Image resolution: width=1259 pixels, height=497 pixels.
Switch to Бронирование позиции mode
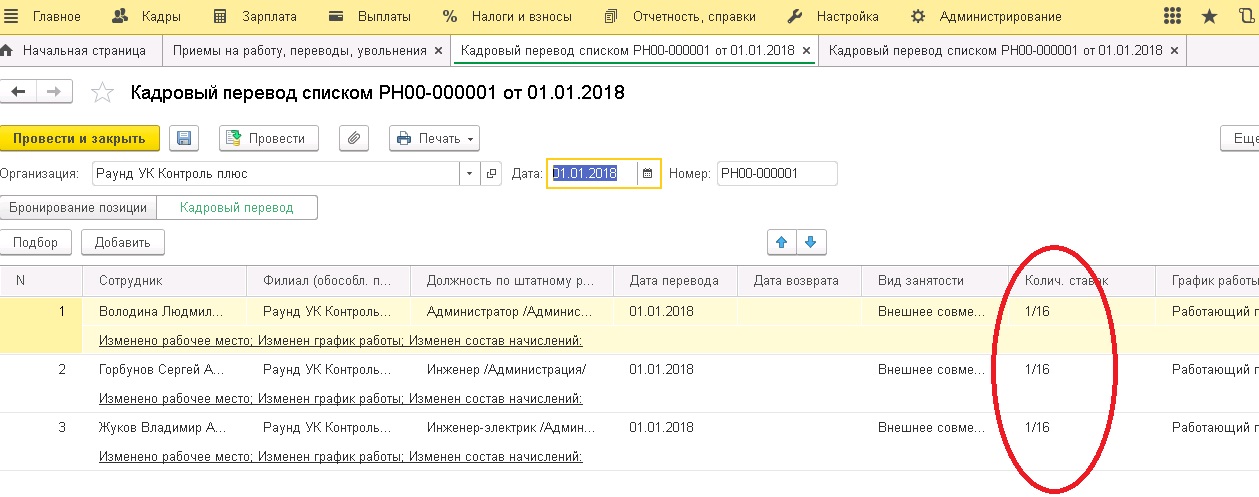click(x=79, y=207)
